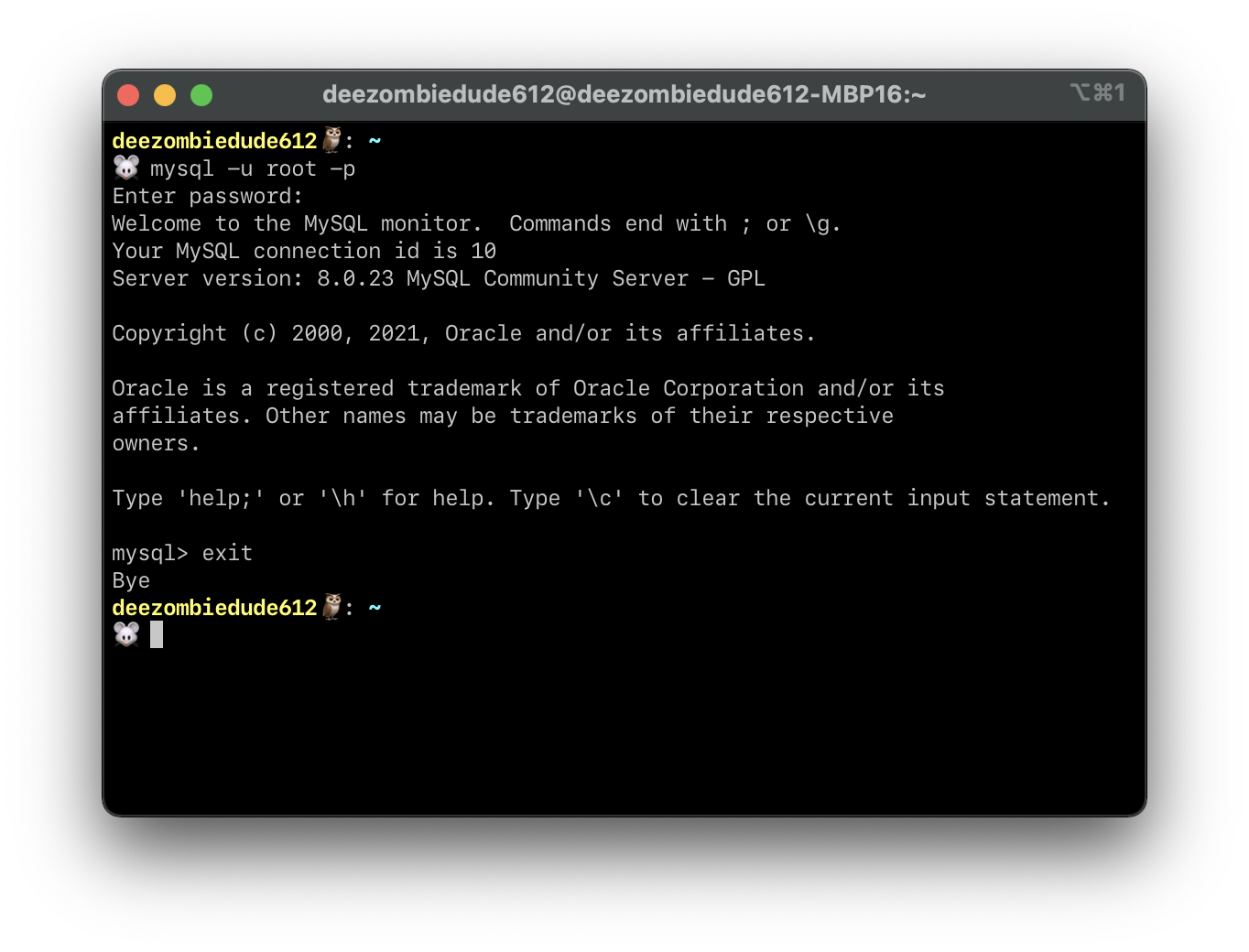Click the 'mysql -u root -p' command text
The image size is (1249, 952).
(x=253, y=168)
